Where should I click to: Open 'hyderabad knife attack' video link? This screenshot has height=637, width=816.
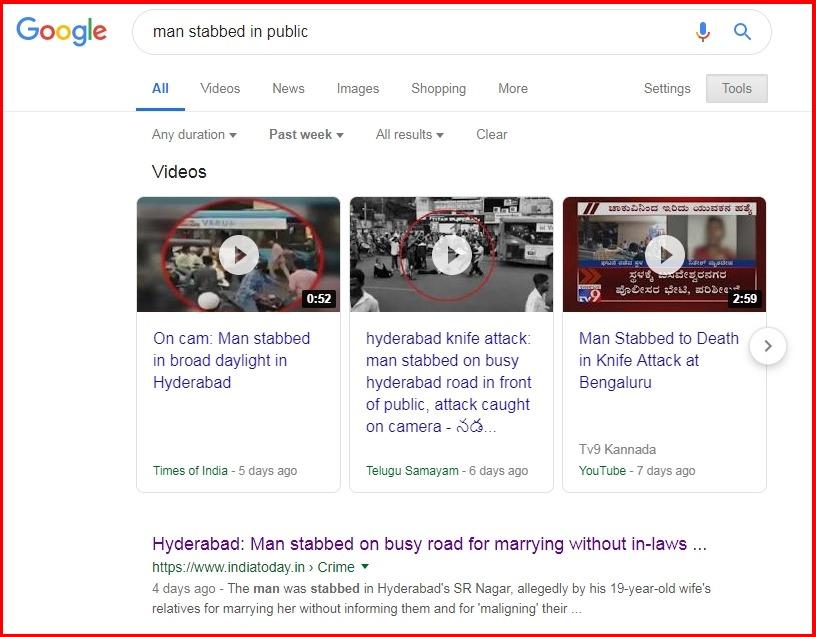tap(449, 383)
